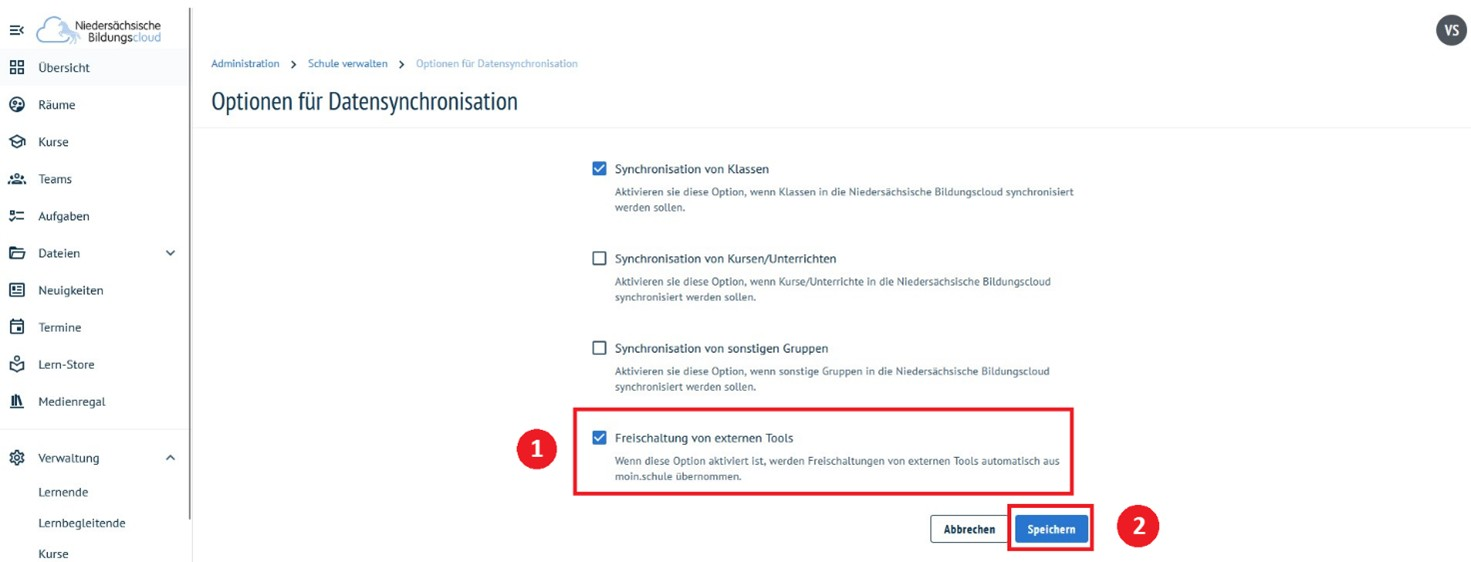The image size is (1471, 562).
Task: Click the Medienregal books icon
Action: point(17,401)
